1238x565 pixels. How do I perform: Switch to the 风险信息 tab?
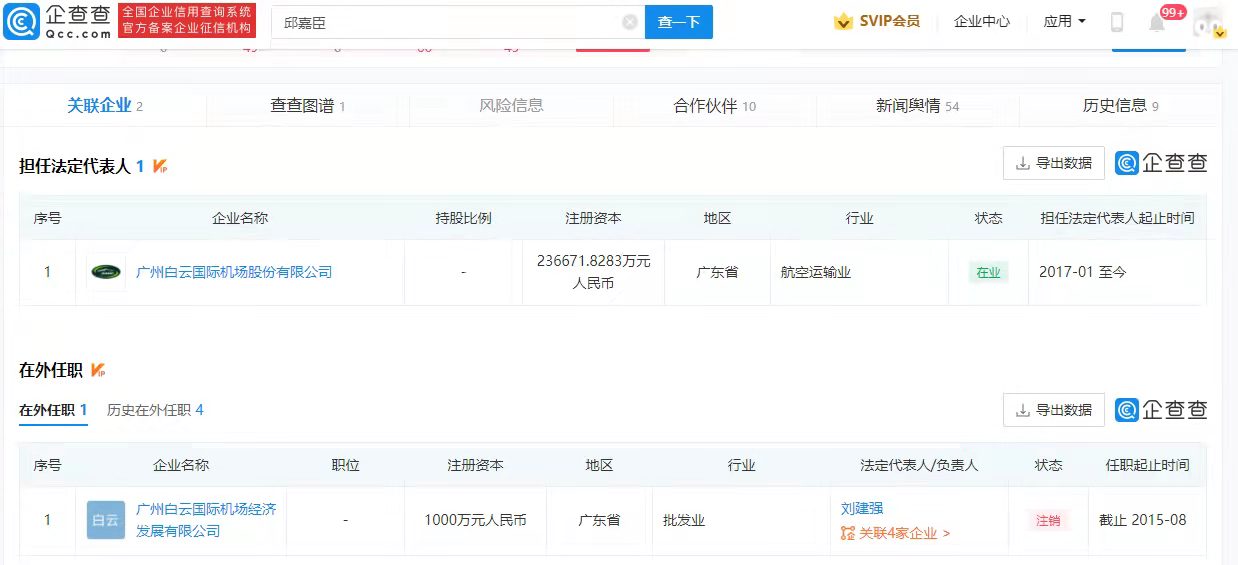pyautogui.click(x=511, y=105)
